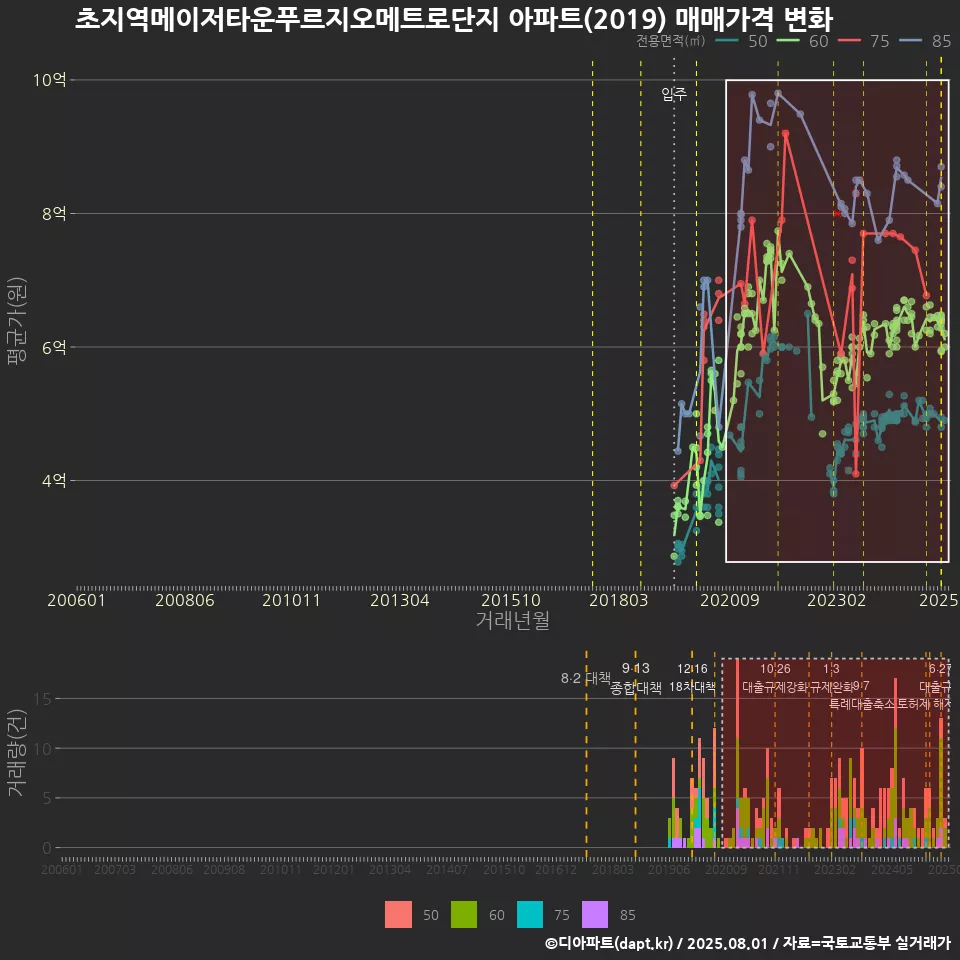Viewport: 960px width, 960px height.
Task: Click 201803 on the price chart axis
Action: click(618, 600)
